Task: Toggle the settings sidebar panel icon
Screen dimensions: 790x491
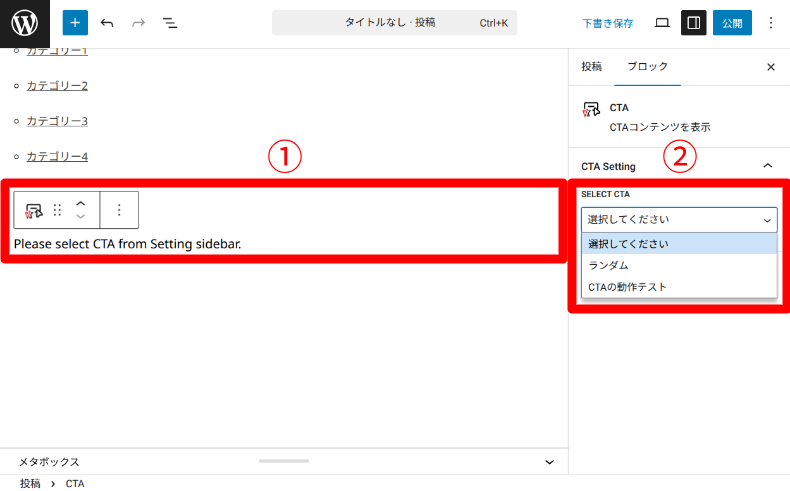Action: pyautogui.click(x=693, y=23)
